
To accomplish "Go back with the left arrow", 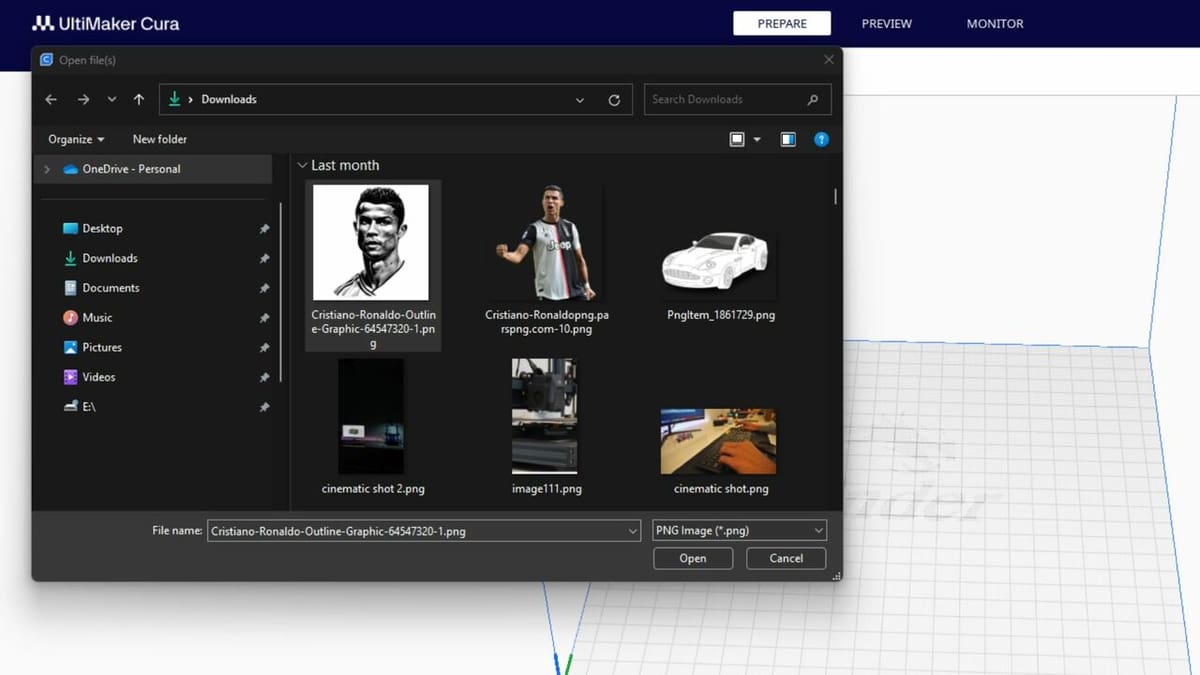I will (51, 99).
